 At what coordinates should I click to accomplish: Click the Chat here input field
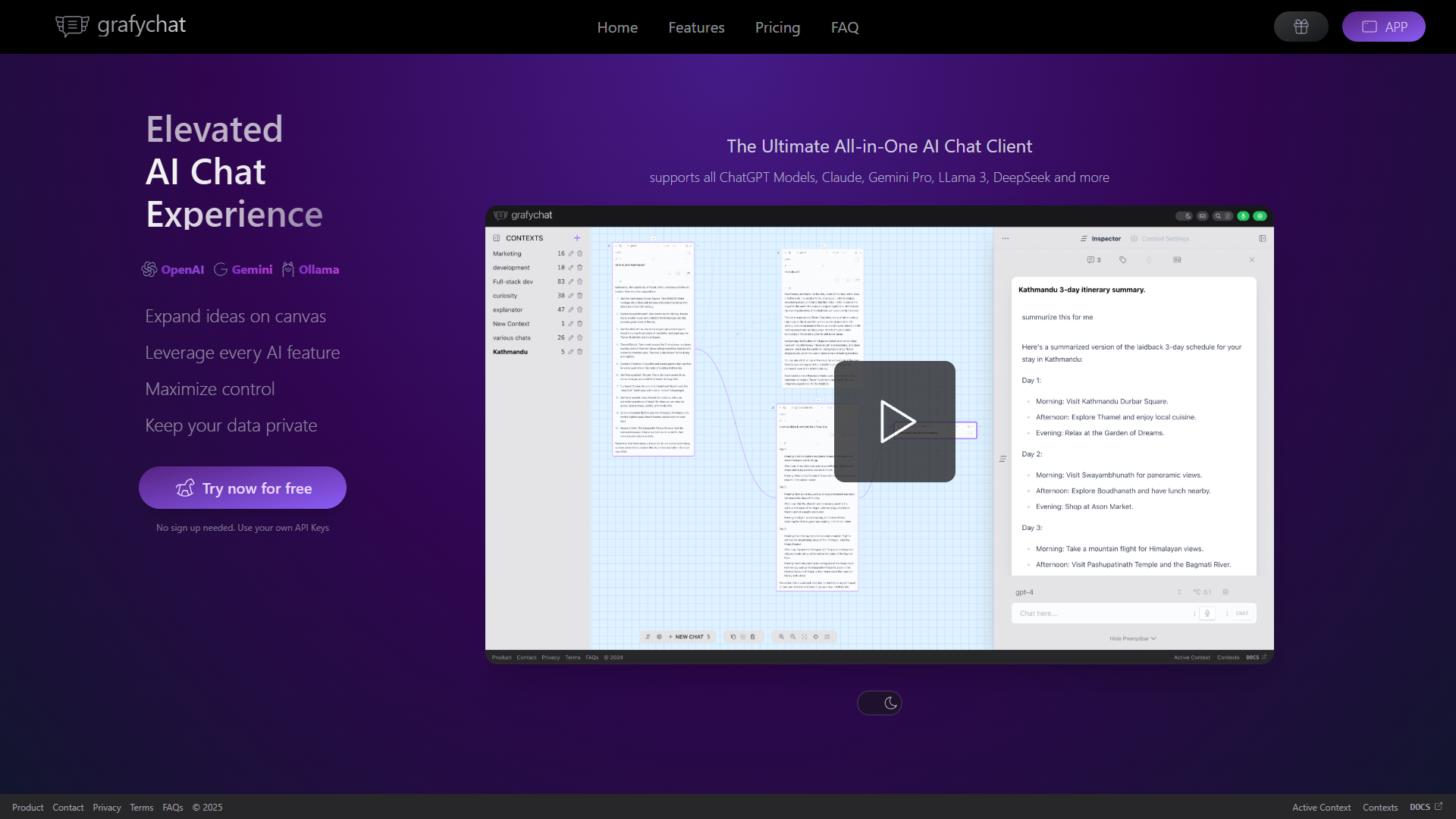click(1103, 613)
